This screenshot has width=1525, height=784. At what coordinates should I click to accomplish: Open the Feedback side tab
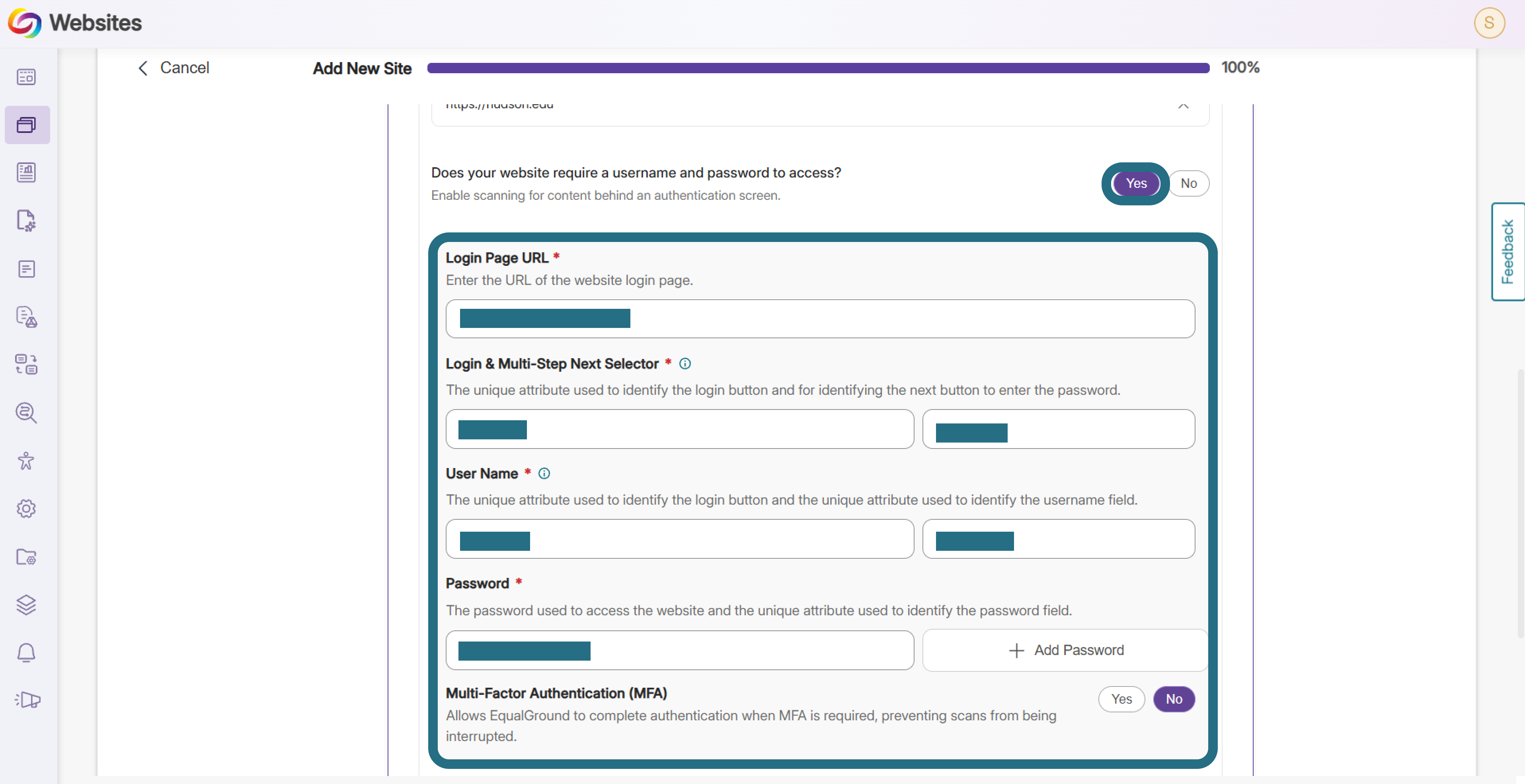[1508, 252]
